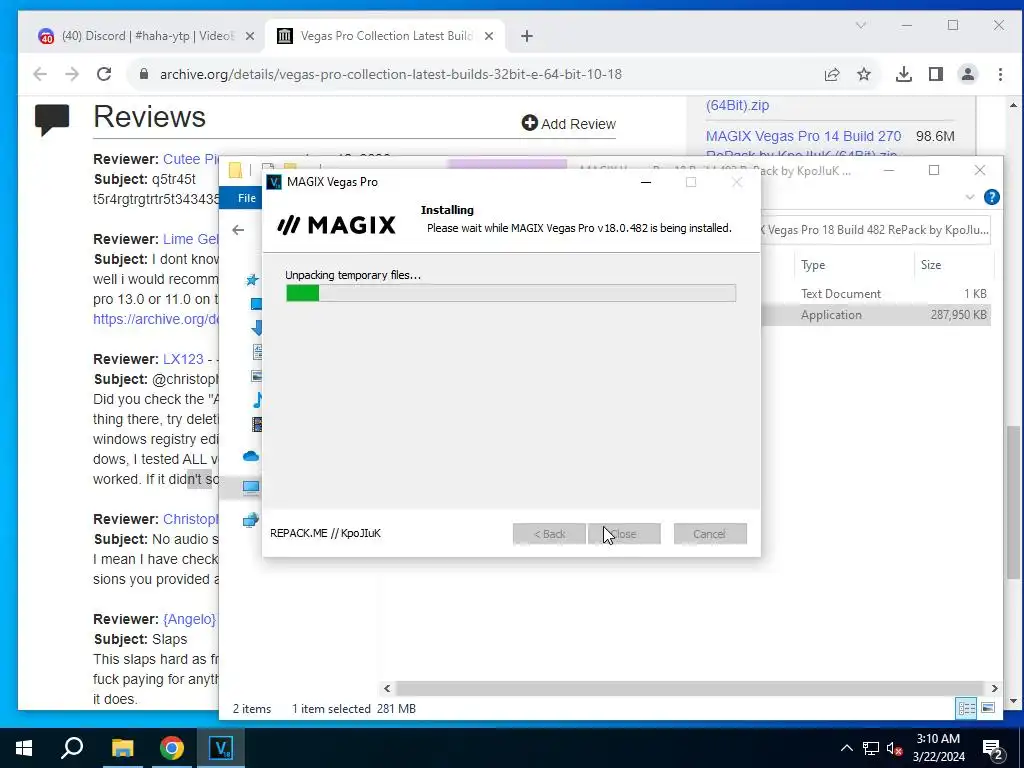Minimize the MAGIX Vegas Pro installer
This screenshot has height=768, width=1024.
click(x=646, y=182)
